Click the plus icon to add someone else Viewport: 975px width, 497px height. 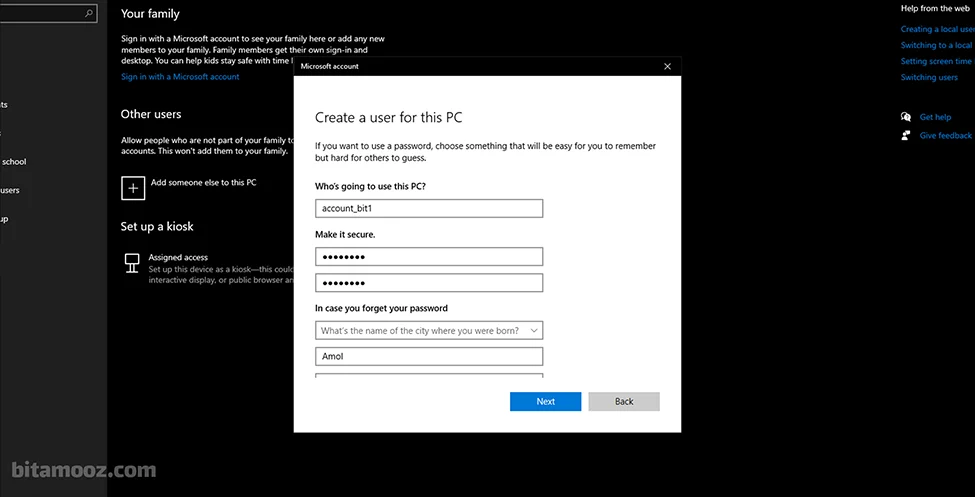coord(132,186)
